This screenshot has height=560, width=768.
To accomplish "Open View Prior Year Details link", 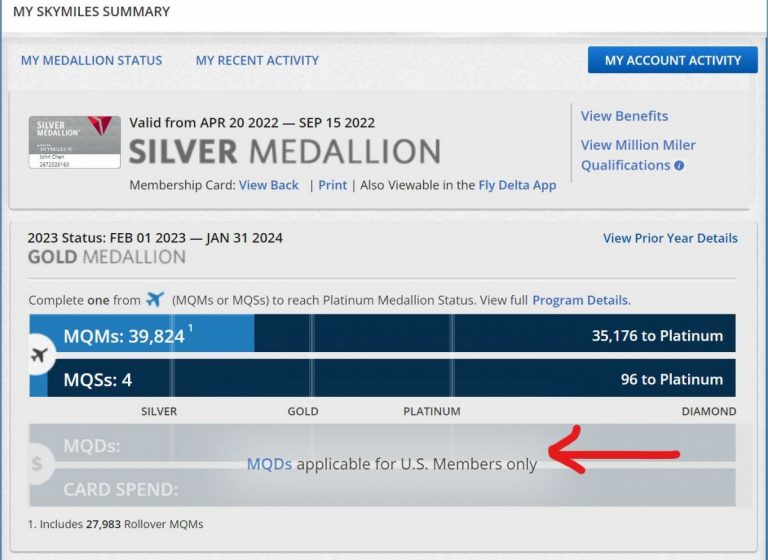I will (670, 238).
